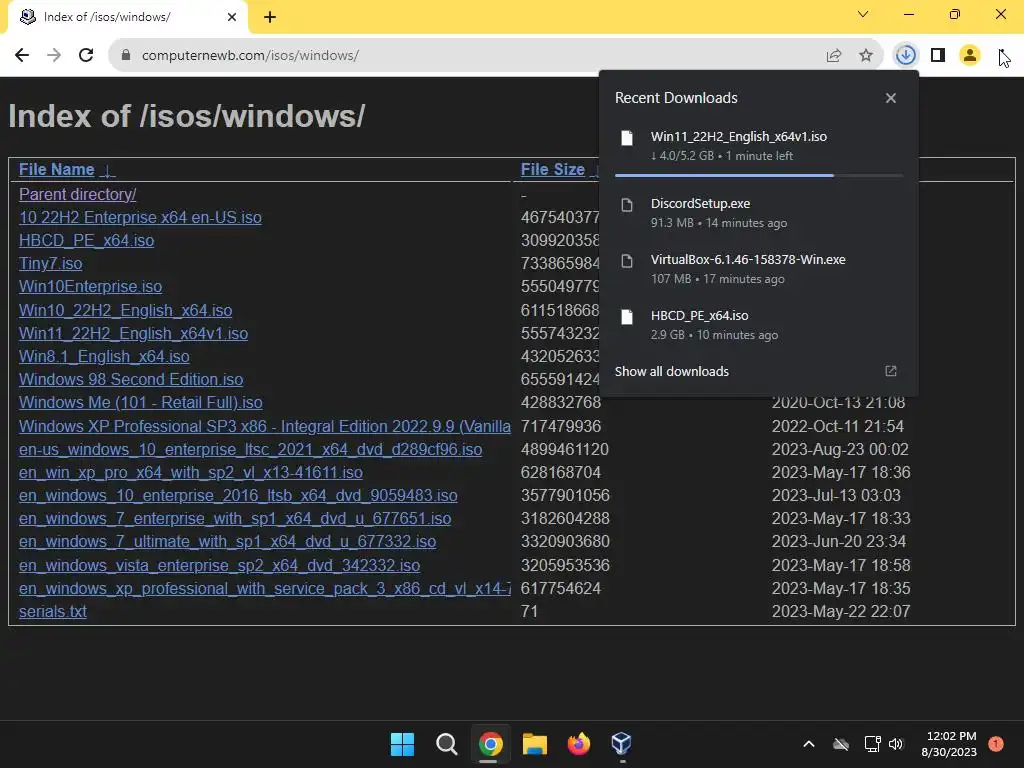
Task: Click the Win11 ISO download progress bar
Action: (759, 175)
